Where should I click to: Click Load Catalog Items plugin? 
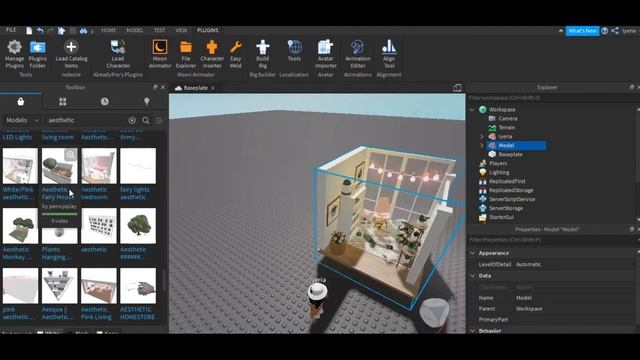71,54
